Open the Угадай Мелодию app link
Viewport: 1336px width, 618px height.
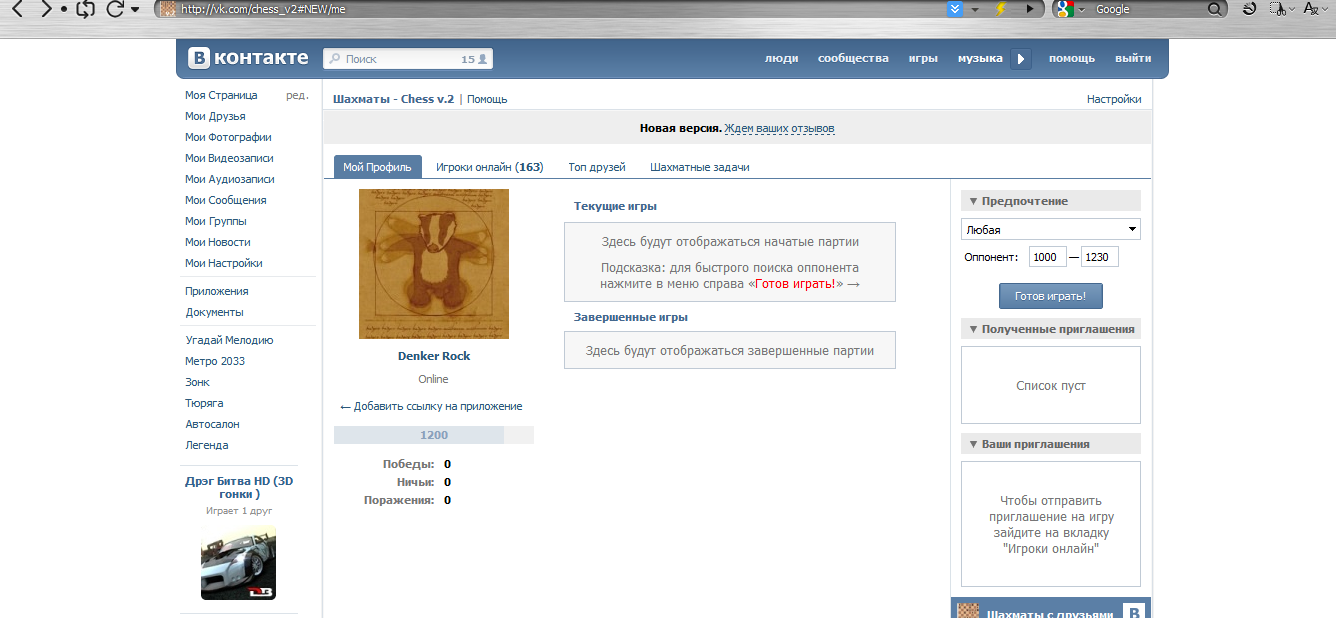coord(229,340)
